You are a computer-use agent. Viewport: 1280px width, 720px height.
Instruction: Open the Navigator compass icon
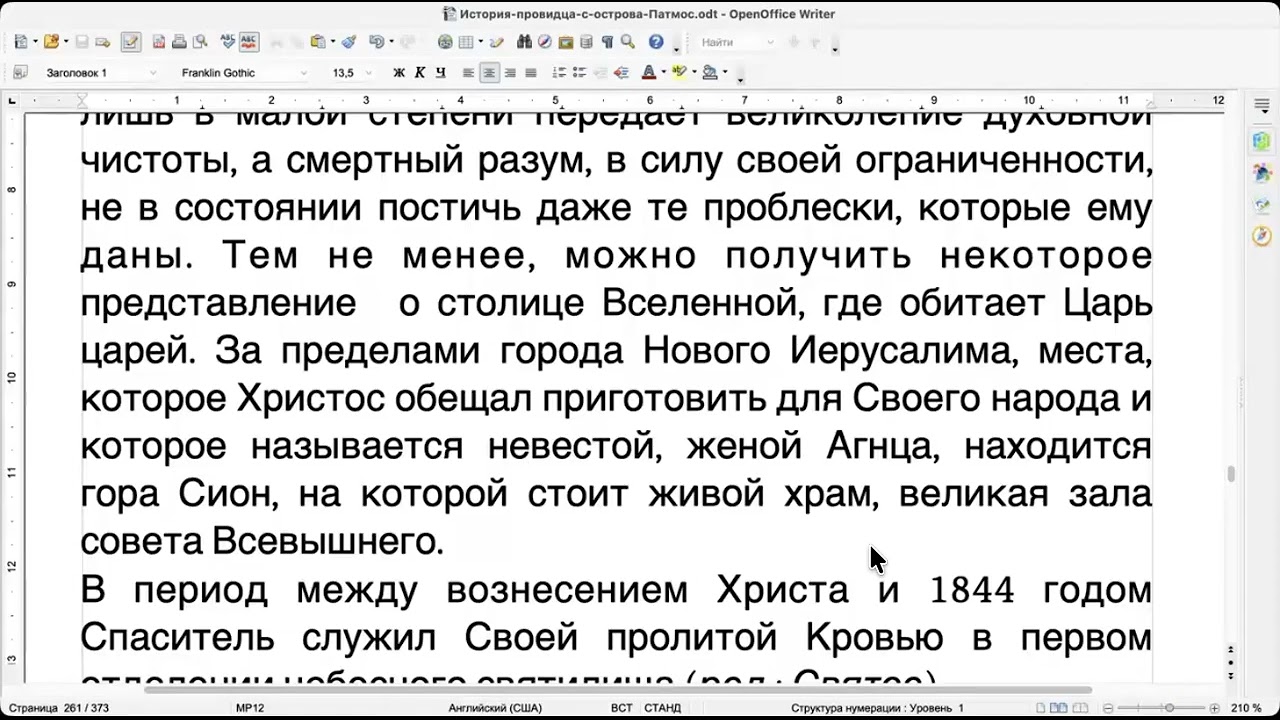(545, 42)
